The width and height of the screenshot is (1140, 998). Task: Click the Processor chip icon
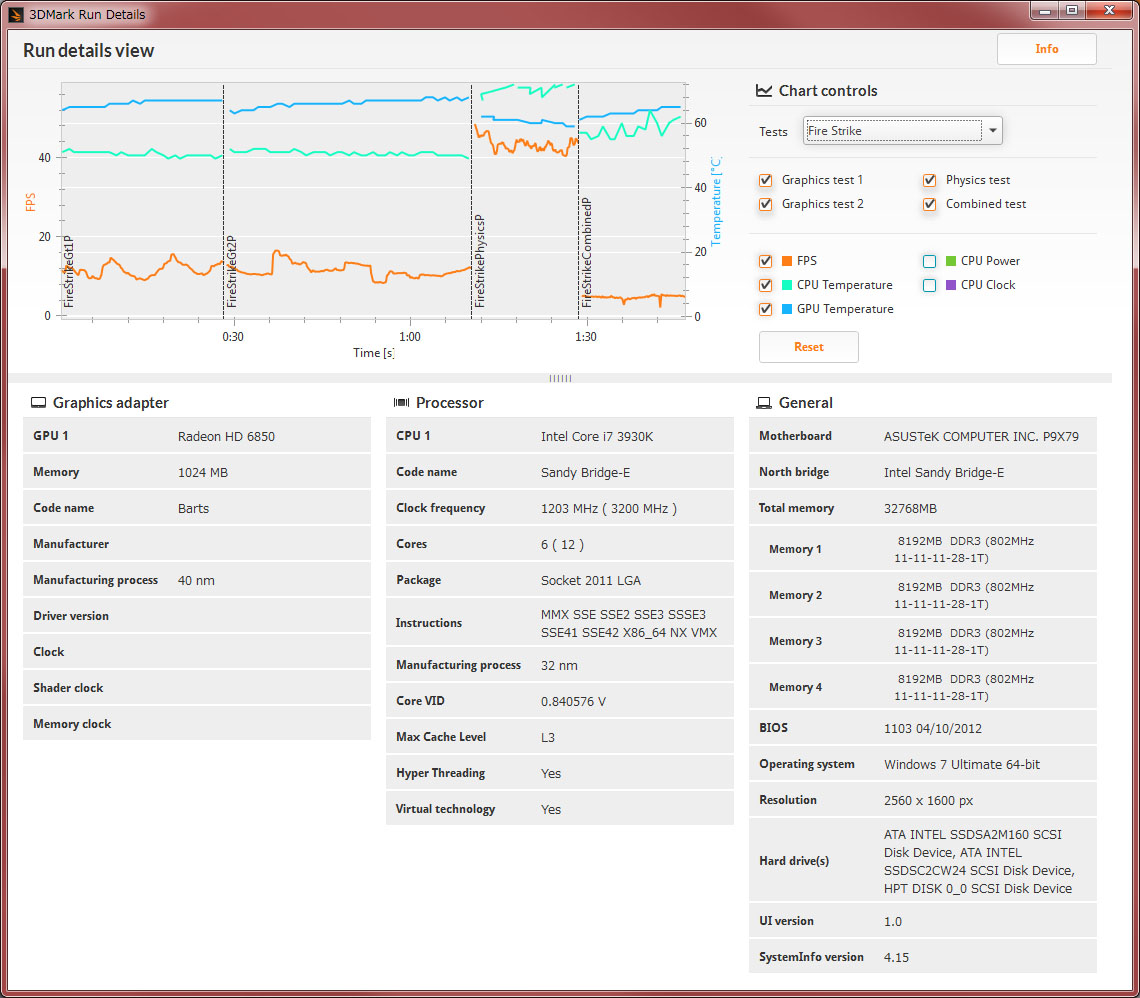[x=401, y=403]
